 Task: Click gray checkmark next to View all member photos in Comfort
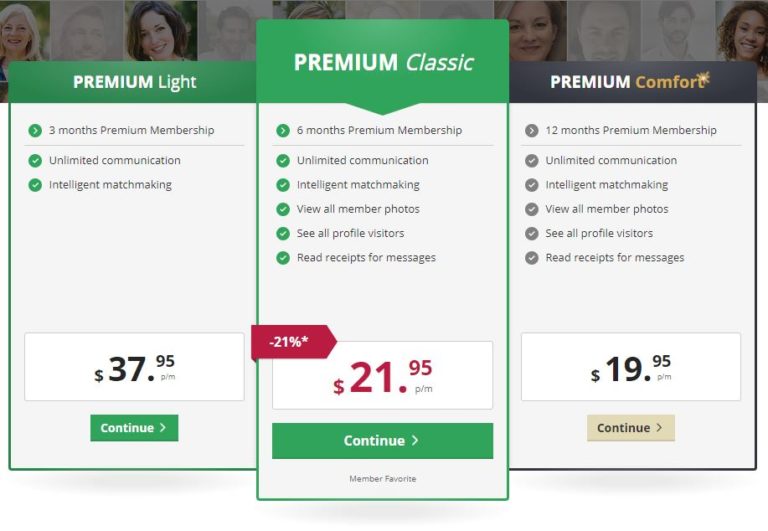[531, 209]
